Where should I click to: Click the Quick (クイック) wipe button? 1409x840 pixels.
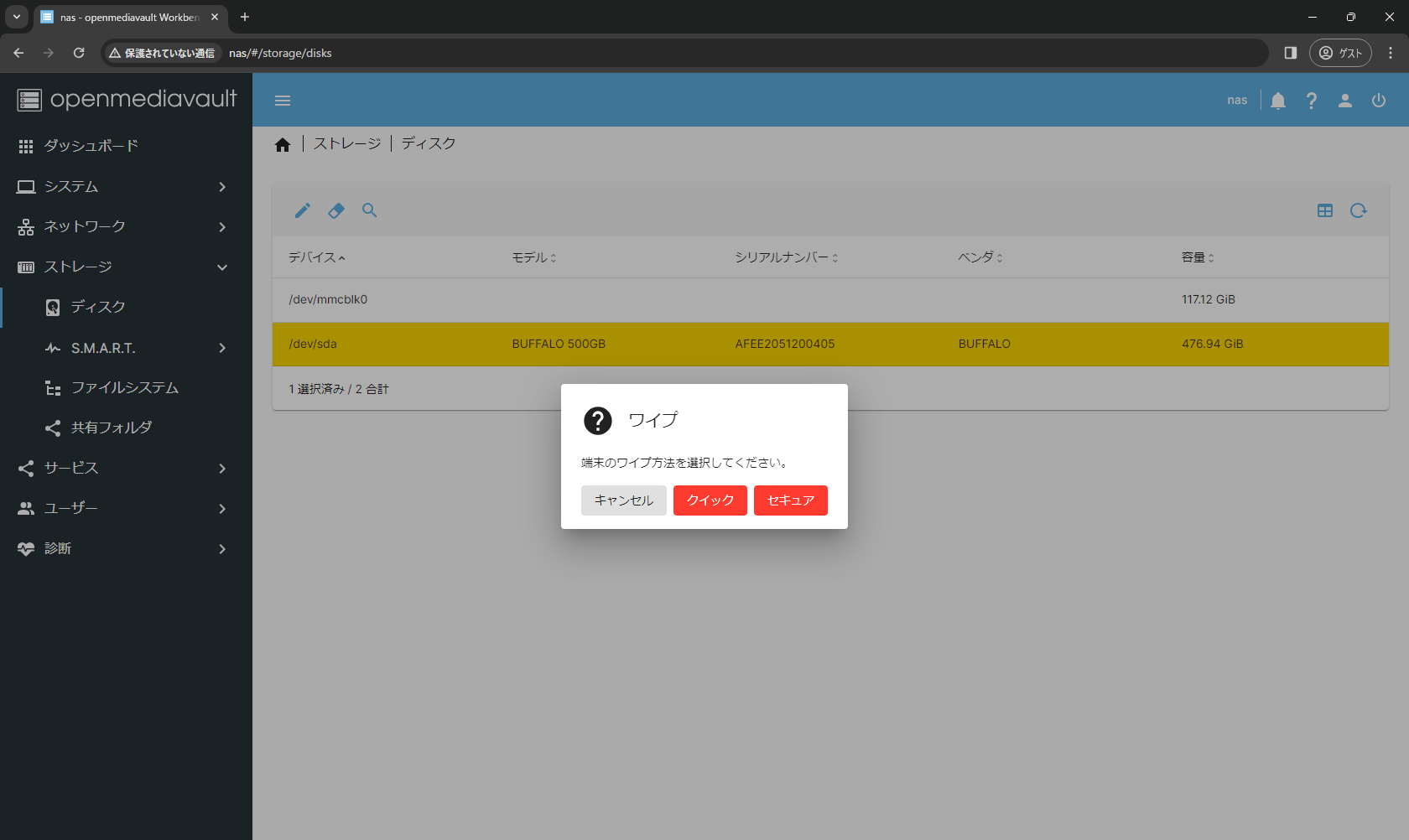[x=710, y=500]
